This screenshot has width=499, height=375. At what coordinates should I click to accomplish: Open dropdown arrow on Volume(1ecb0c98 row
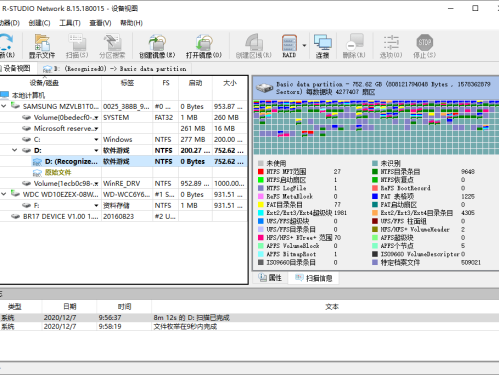click(x=96, y=184)
